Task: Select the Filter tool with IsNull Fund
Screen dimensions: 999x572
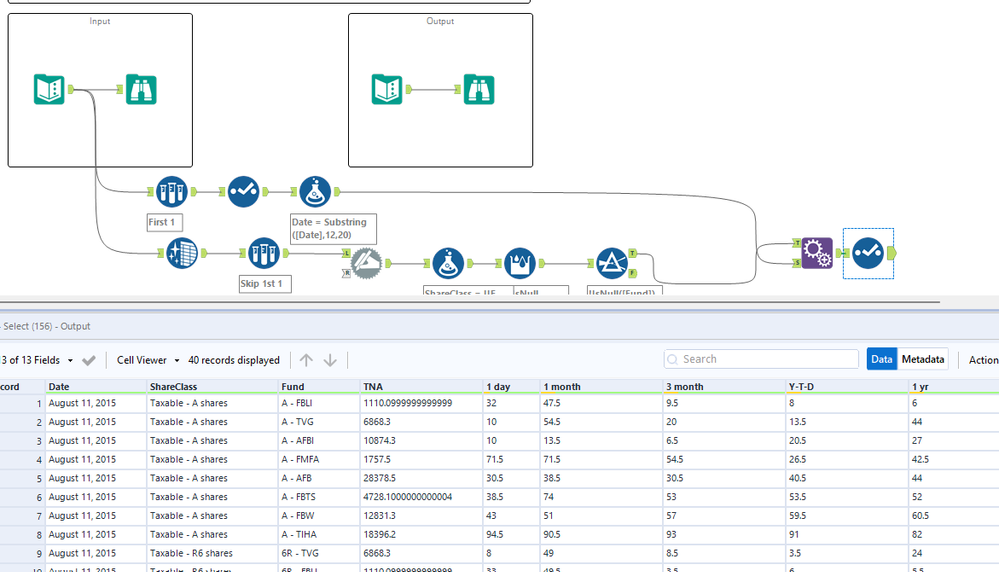Action: coord(611,263)
